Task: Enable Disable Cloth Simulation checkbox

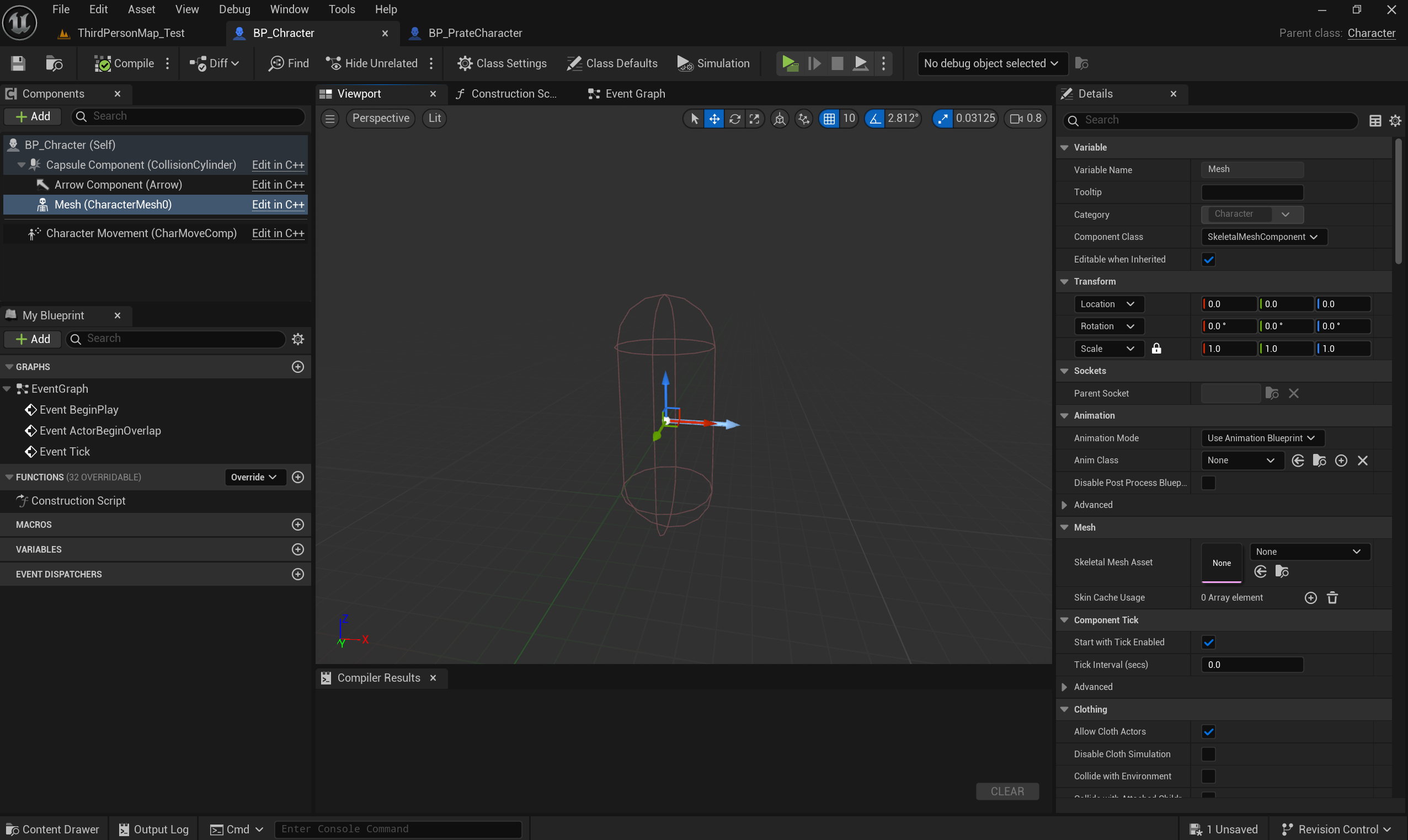Action: pyautogui.click(x=1208, y=754)
